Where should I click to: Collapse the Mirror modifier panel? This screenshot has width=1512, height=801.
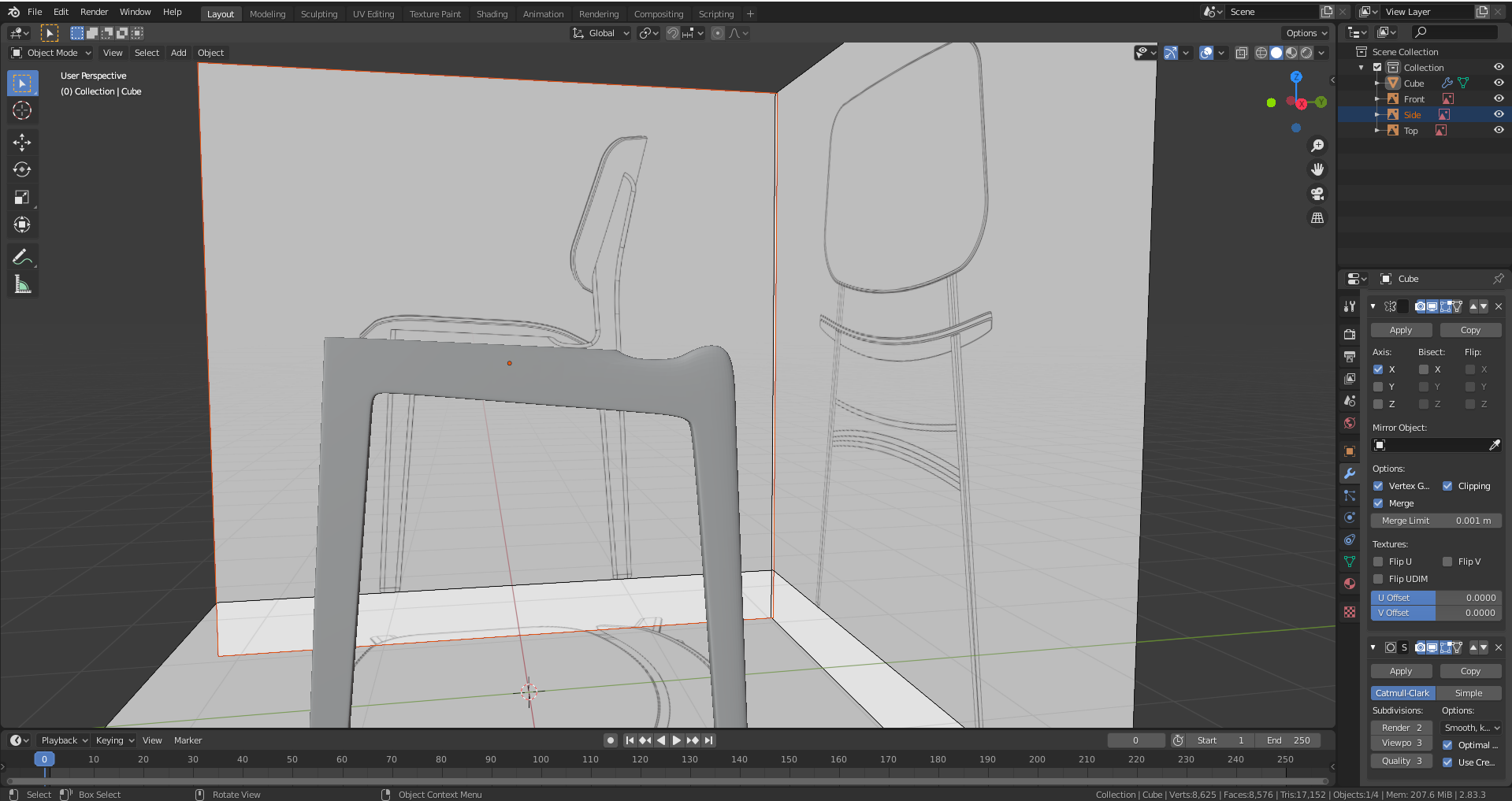[x=1373, y=306]
